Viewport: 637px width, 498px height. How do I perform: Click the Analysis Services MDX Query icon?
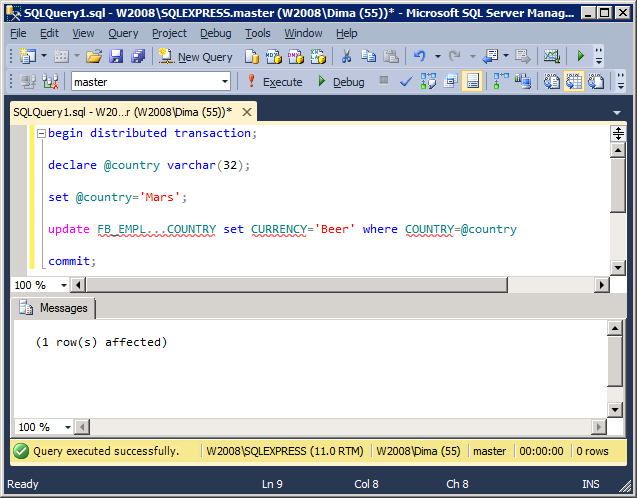point(274,56)
